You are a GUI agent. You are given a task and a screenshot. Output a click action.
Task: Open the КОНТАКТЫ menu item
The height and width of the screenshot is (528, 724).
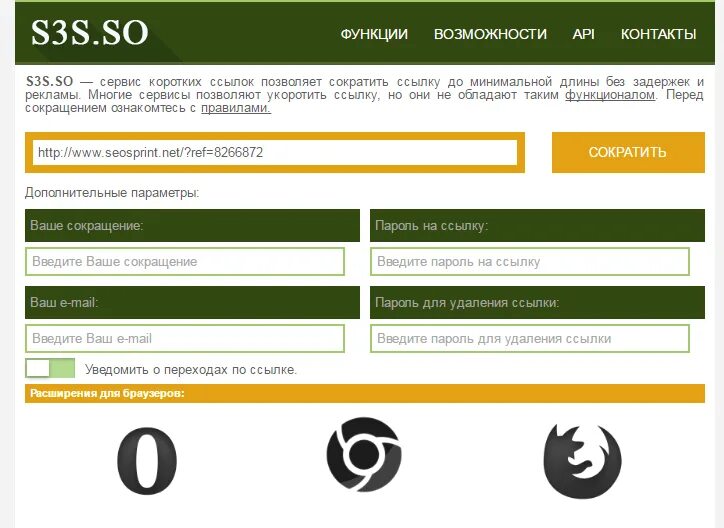click(x=658, y=34)
